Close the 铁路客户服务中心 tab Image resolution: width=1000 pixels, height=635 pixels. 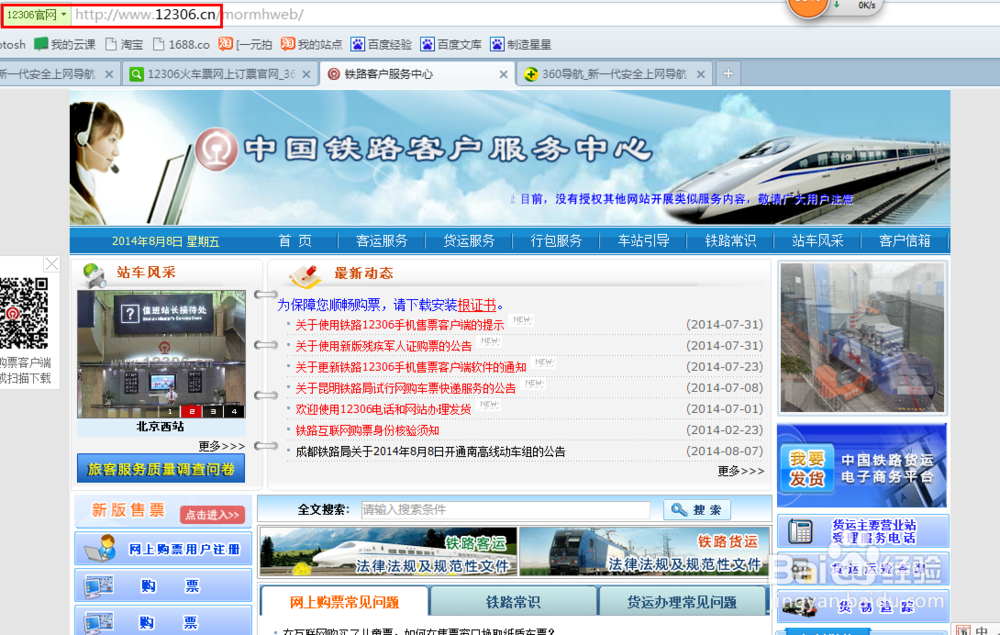[503, 75]
